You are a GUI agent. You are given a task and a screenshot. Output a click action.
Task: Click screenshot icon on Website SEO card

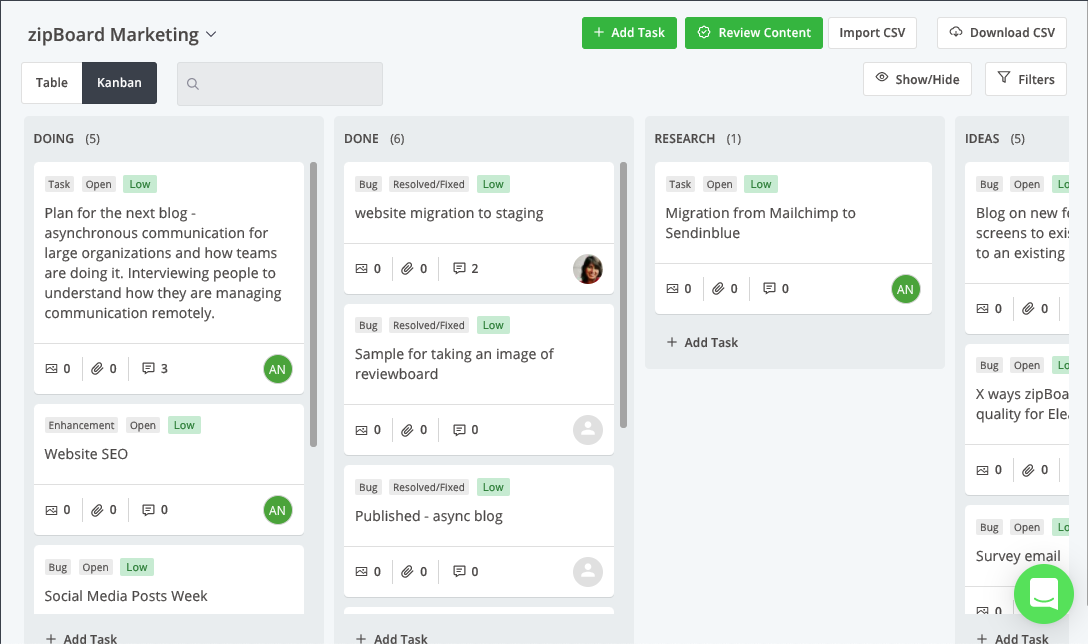tap(51, 510)
